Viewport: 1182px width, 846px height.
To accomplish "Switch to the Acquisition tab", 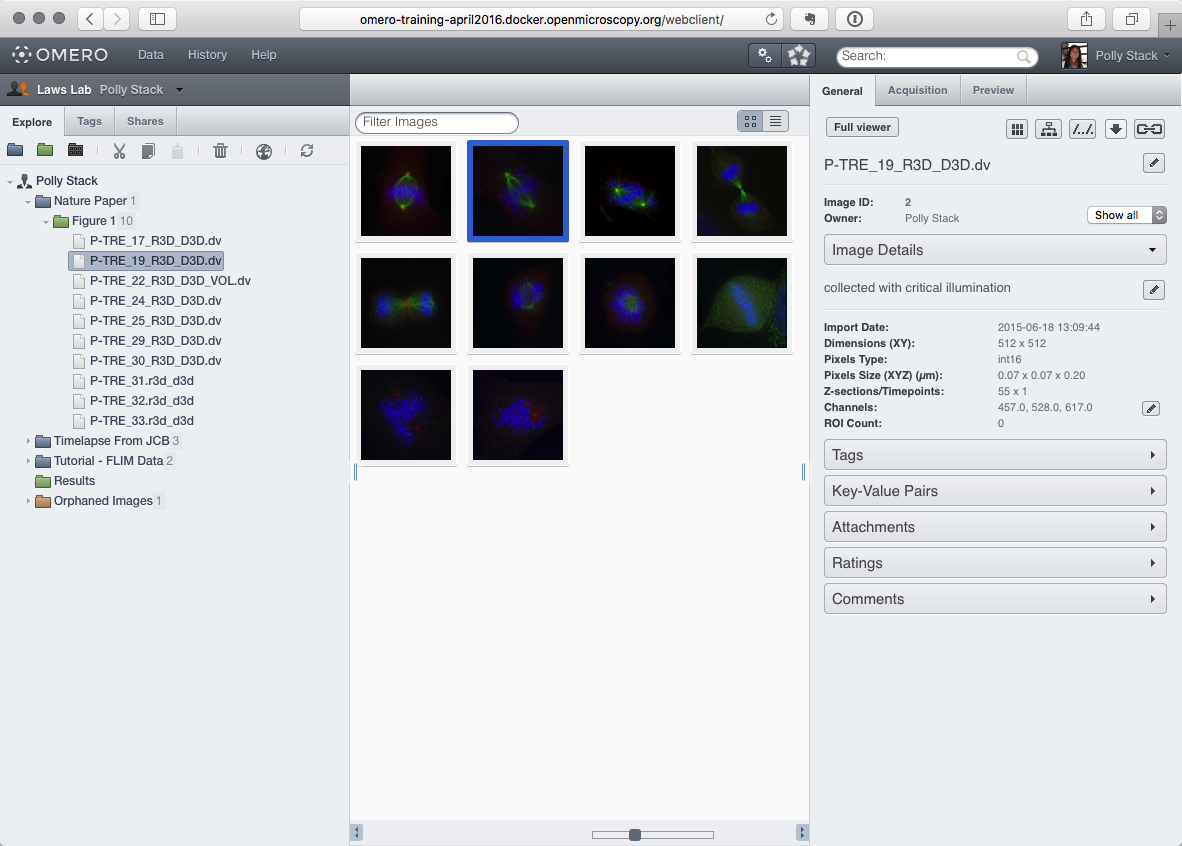I will tap(917, 89).
